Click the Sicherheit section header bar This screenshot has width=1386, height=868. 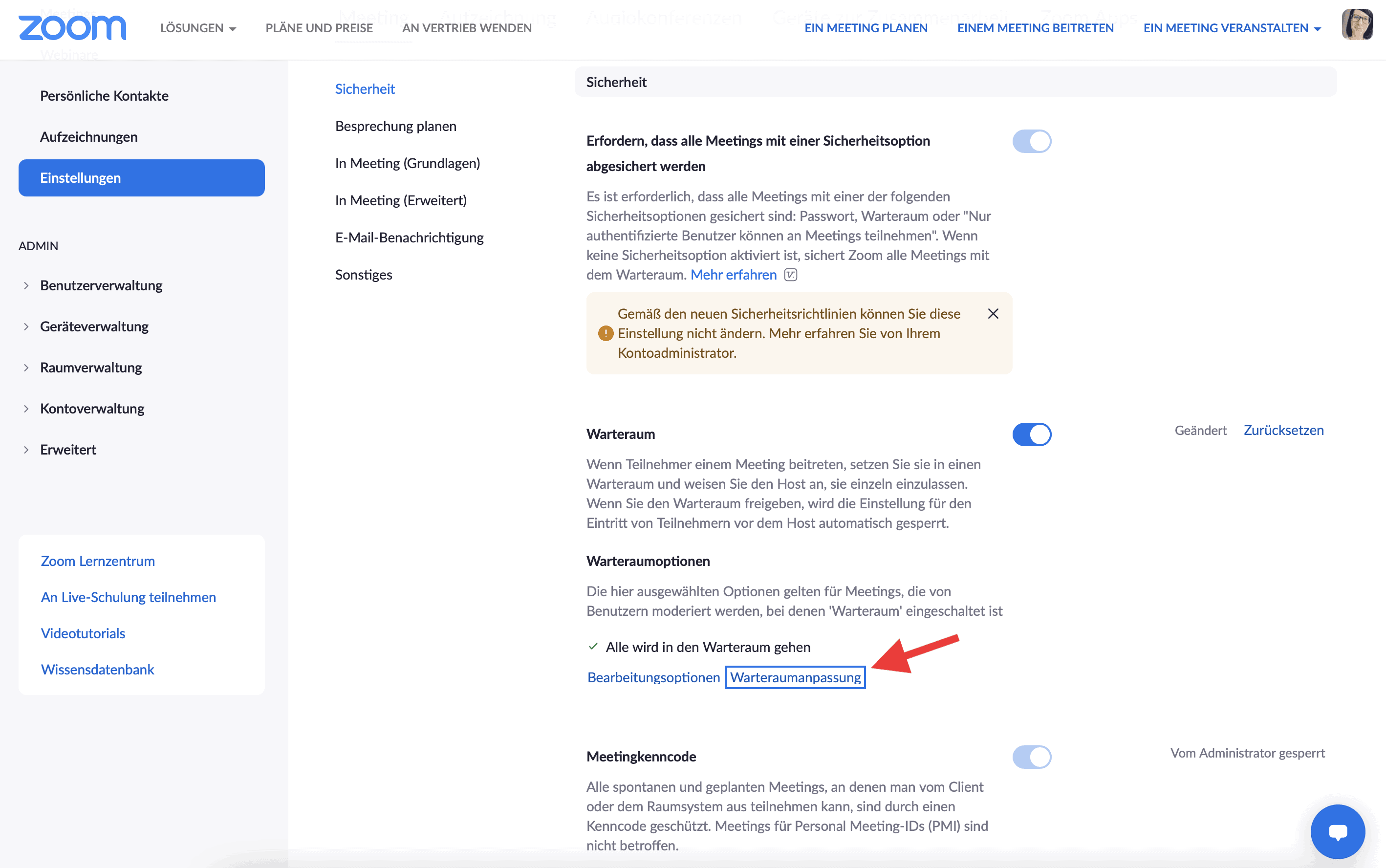point(955,82)
